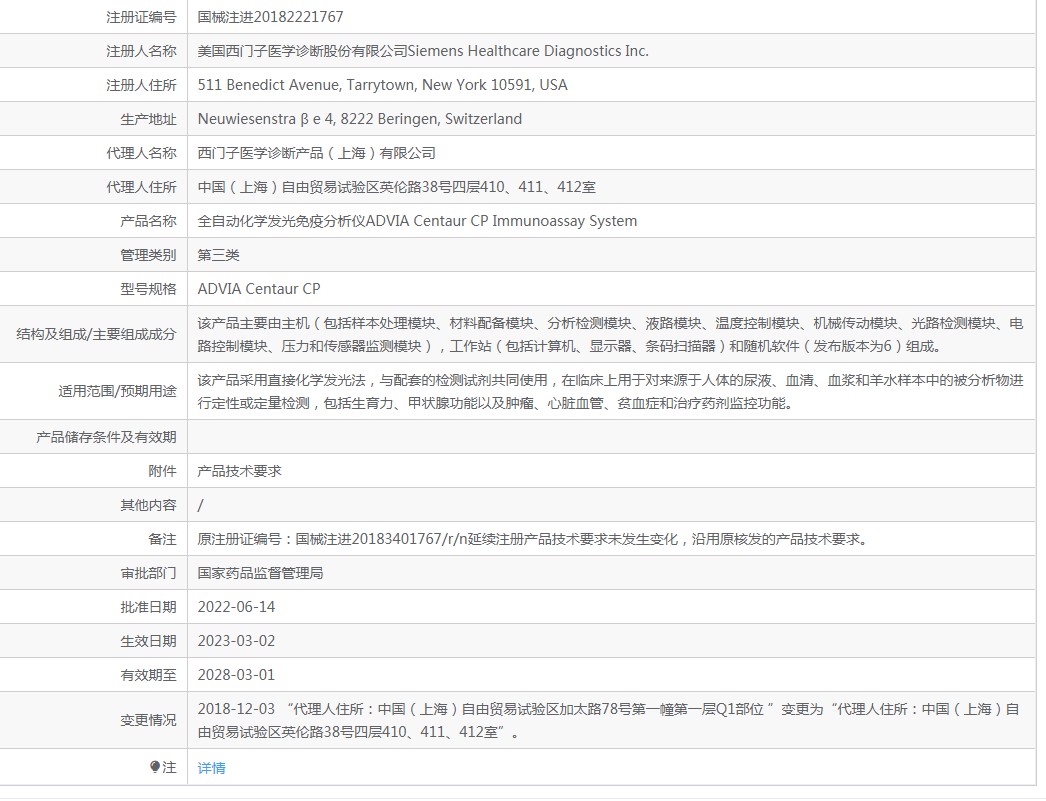Viewport: 1046px width, 801px height.
Task: Click the 变更情况 label
Action: [x=148, y=721]
